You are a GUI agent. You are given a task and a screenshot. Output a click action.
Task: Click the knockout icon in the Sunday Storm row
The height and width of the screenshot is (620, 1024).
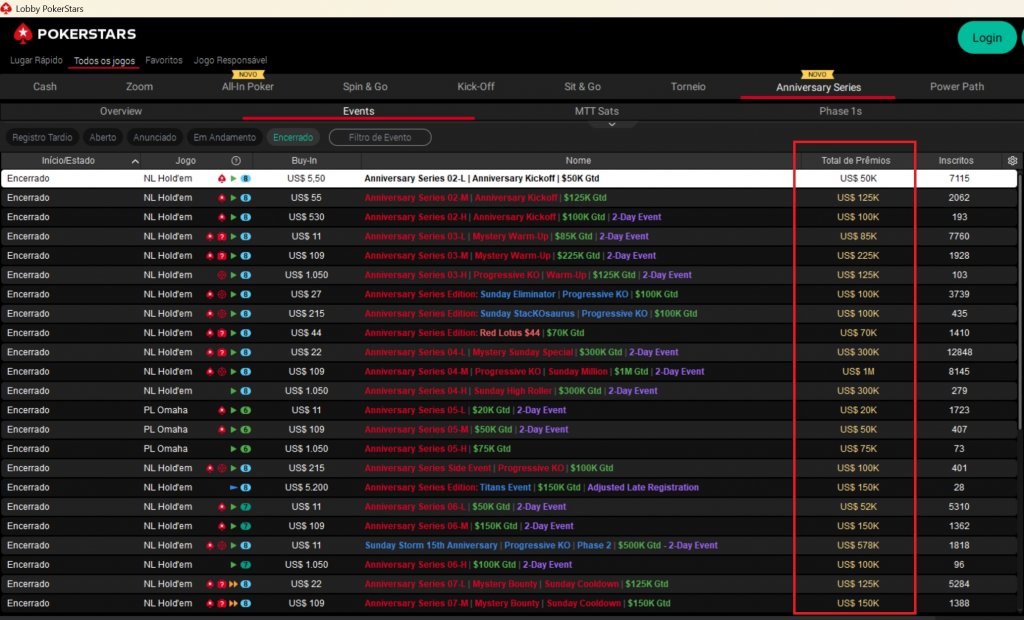221,546
